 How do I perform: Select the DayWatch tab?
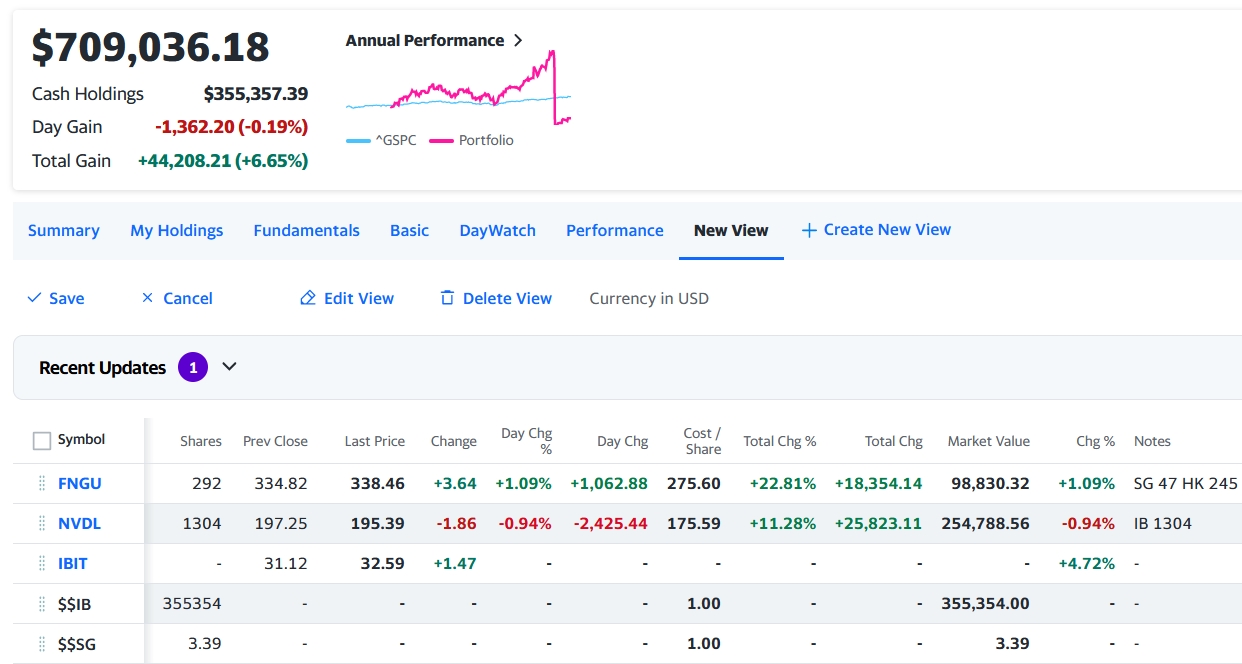(497, 230)
